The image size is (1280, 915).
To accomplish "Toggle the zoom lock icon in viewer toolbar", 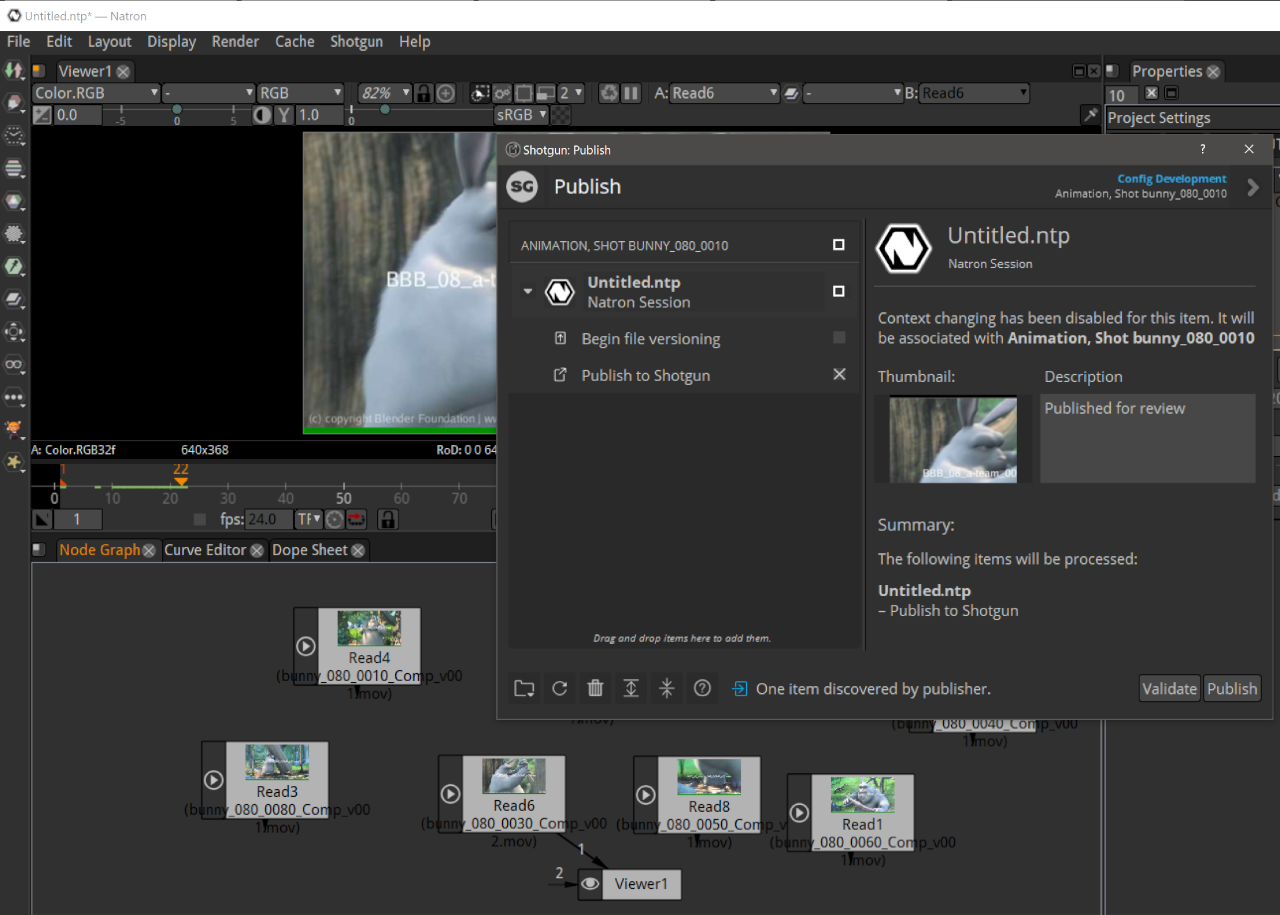I will pos(424,93).
